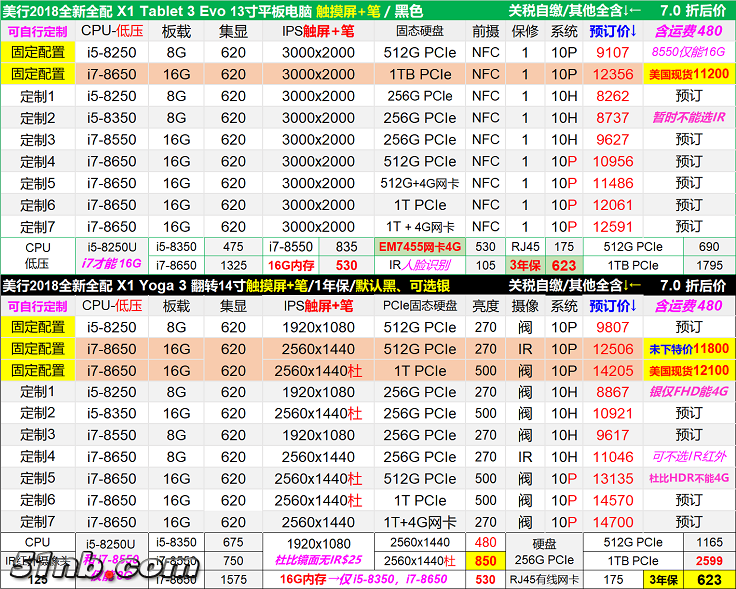Select the 可不选IR红外 note
This screenshot has height=589, width=736.
tap(688, 457)
